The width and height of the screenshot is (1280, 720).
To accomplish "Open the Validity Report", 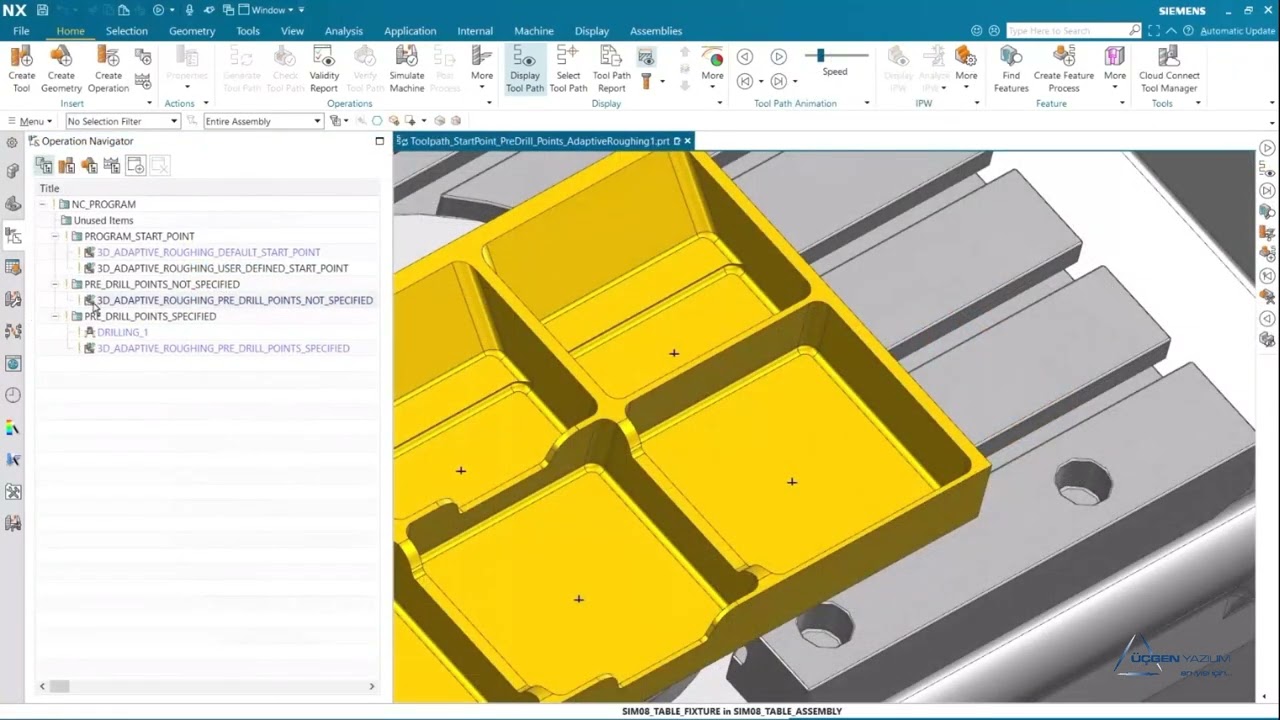I will pos(324,68).
